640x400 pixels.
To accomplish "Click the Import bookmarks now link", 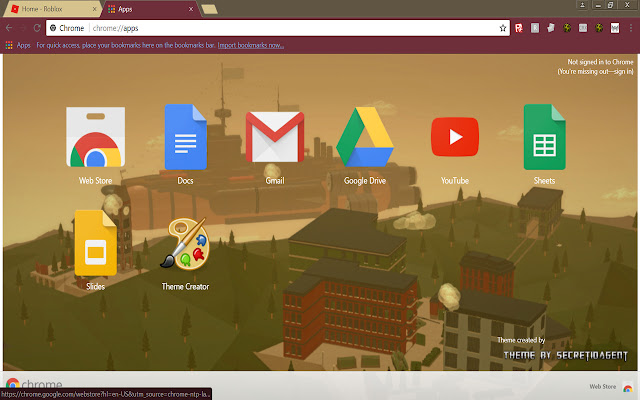I will click(x=251, y=45).
